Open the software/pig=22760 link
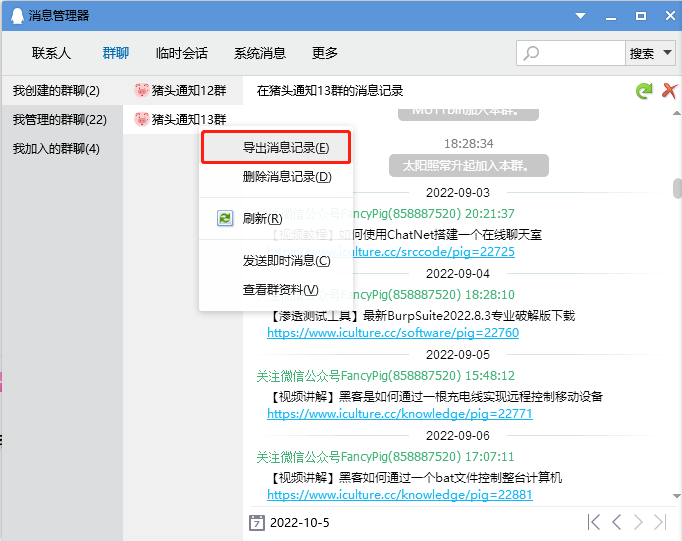 393,333
